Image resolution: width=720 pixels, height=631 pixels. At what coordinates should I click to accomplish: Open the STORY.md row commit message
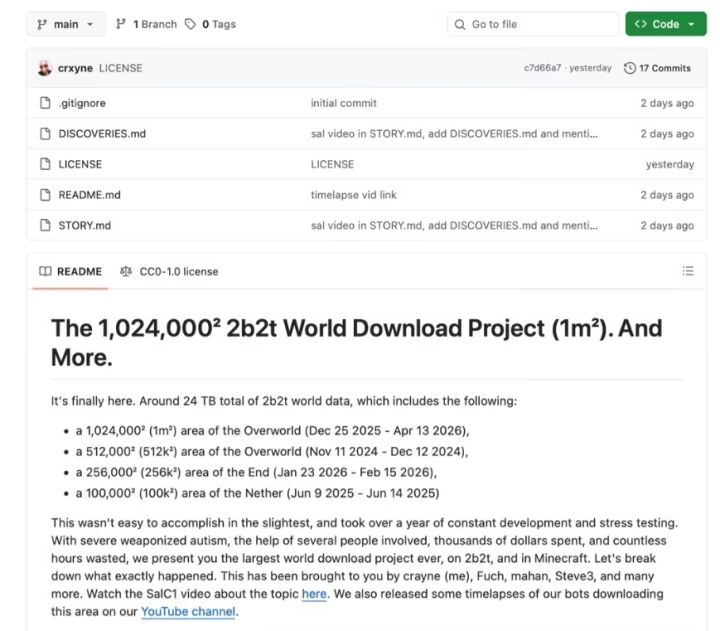454,225
